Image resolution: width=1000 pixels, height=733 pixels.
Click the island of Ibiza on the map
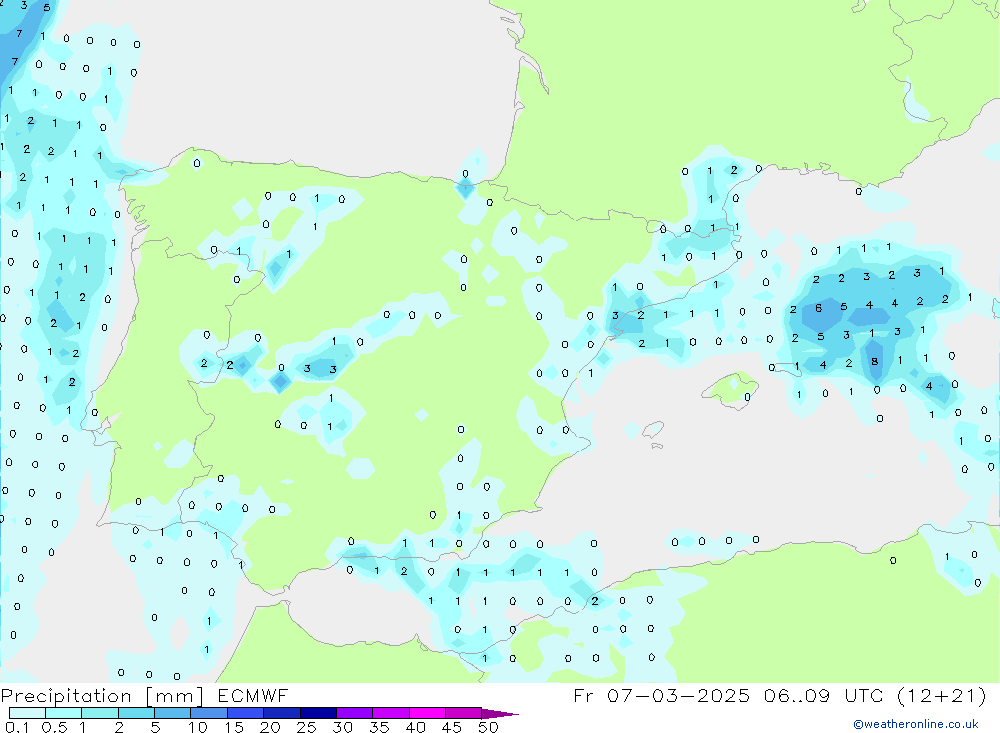pos(652,430)
